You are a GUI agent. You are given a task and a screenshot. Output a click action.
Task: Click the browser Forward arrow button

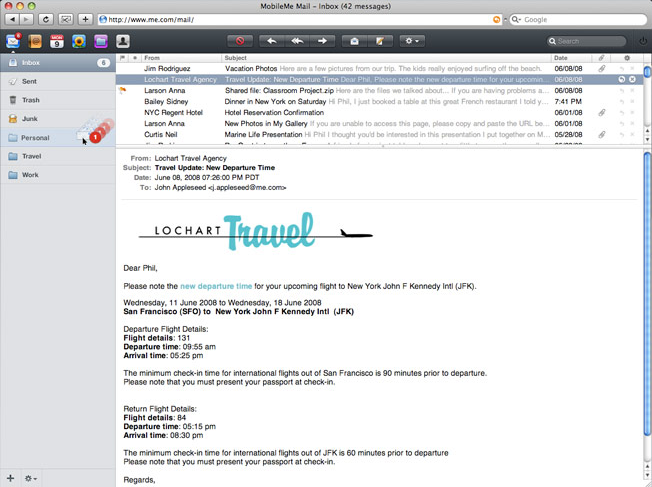pyautogui.click(x=26, y=20)
